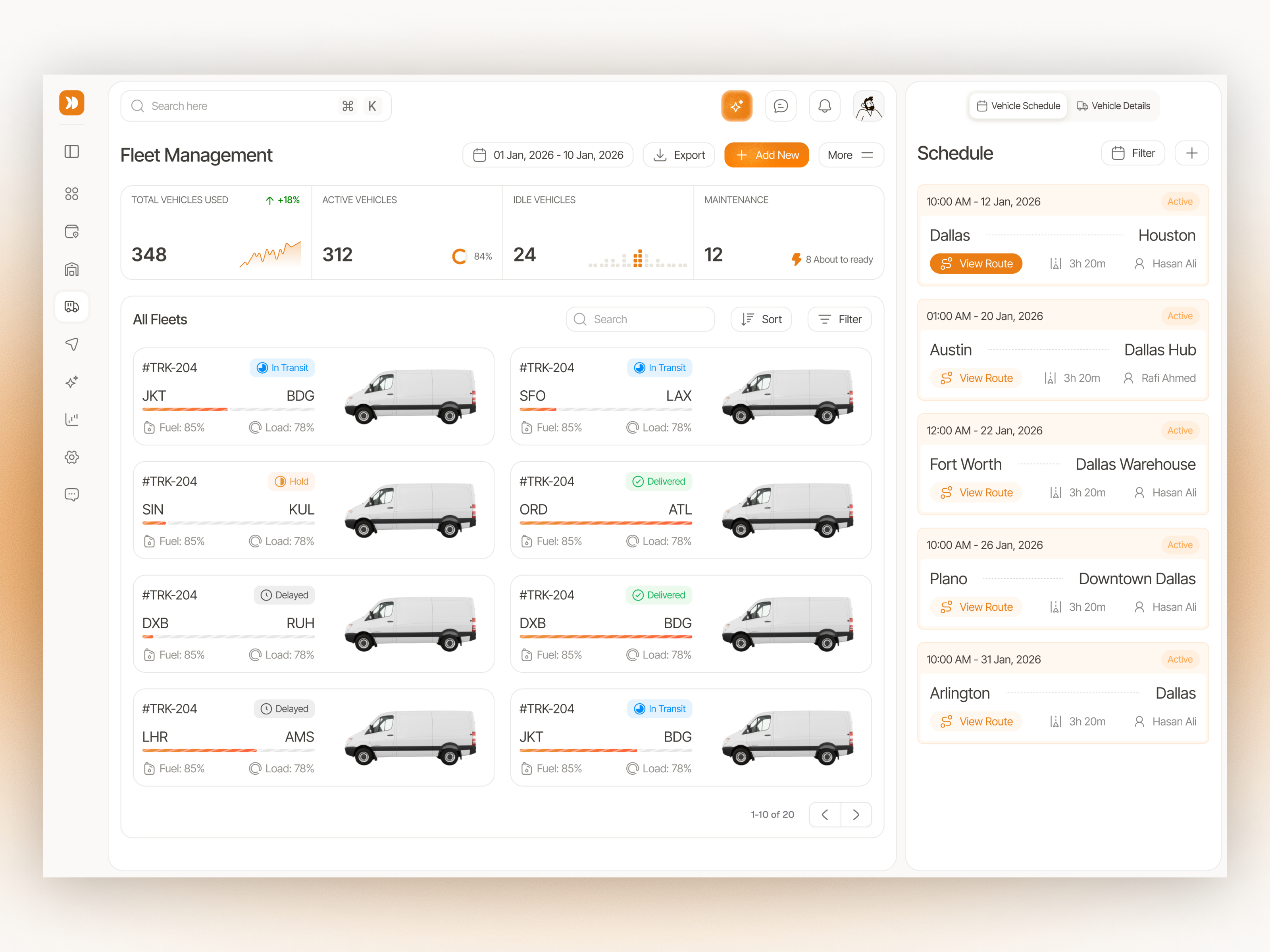Screen dimensions: 1270x952
Task: Open the navigation arrow icon in sidebar
Action: [x=72, y=344]
